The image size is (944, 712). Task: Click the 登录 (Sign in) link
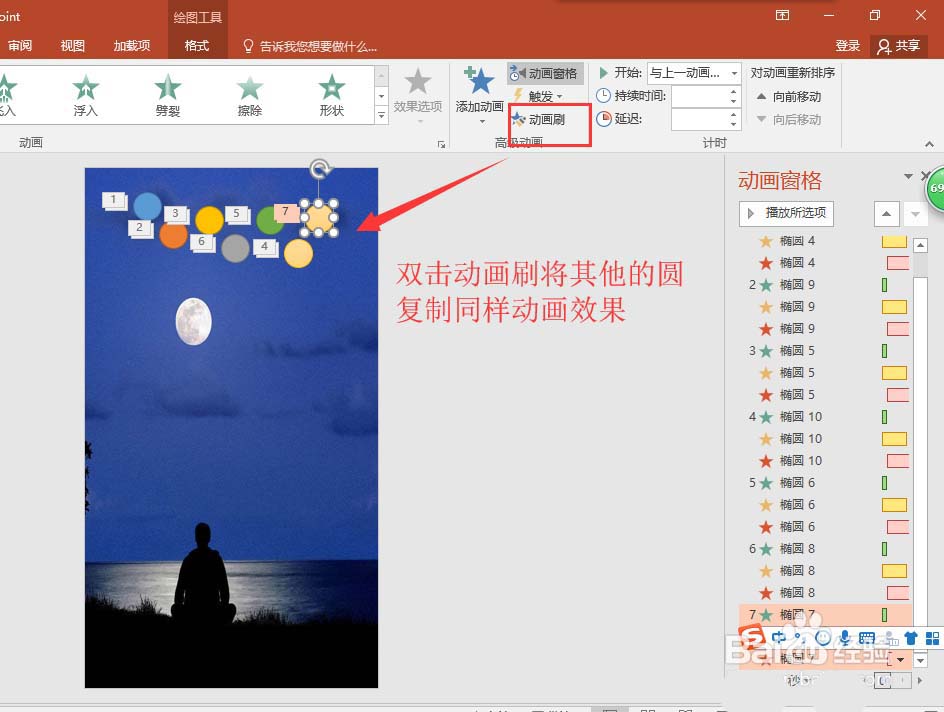848,46
